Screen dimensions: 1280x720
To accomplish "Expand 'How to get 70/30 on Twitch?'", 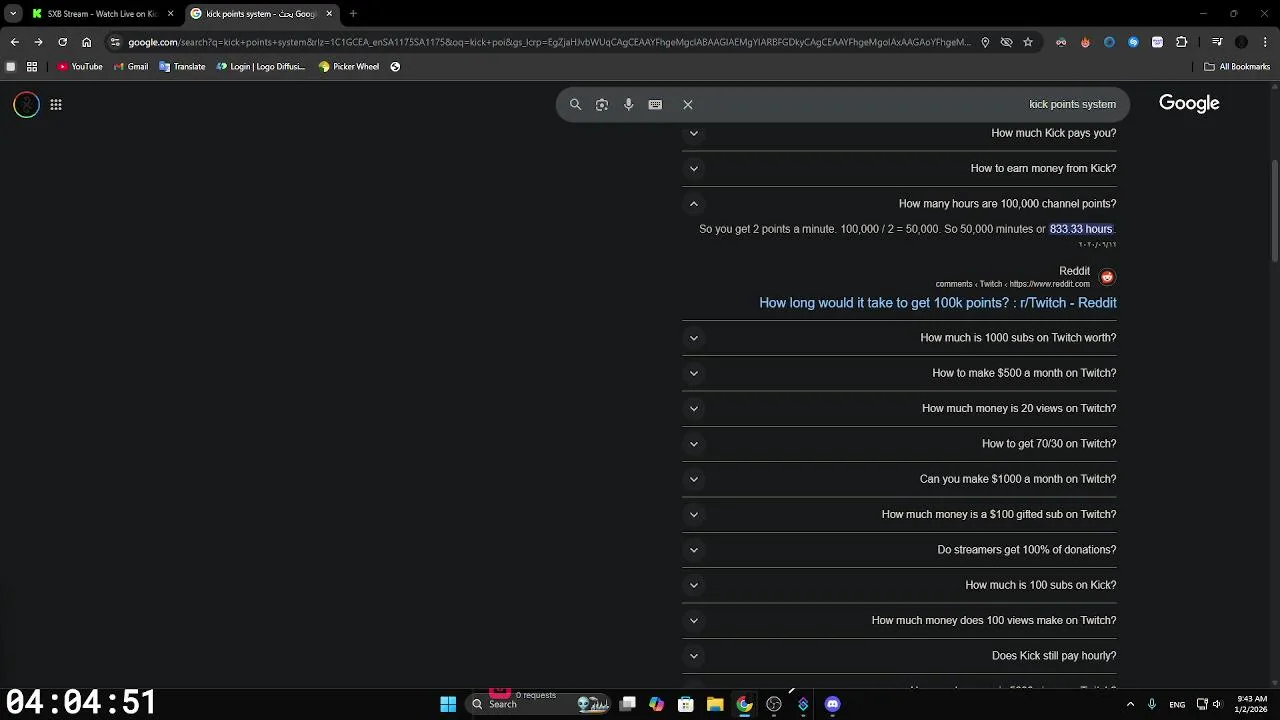I will click(x=899, y=444).
